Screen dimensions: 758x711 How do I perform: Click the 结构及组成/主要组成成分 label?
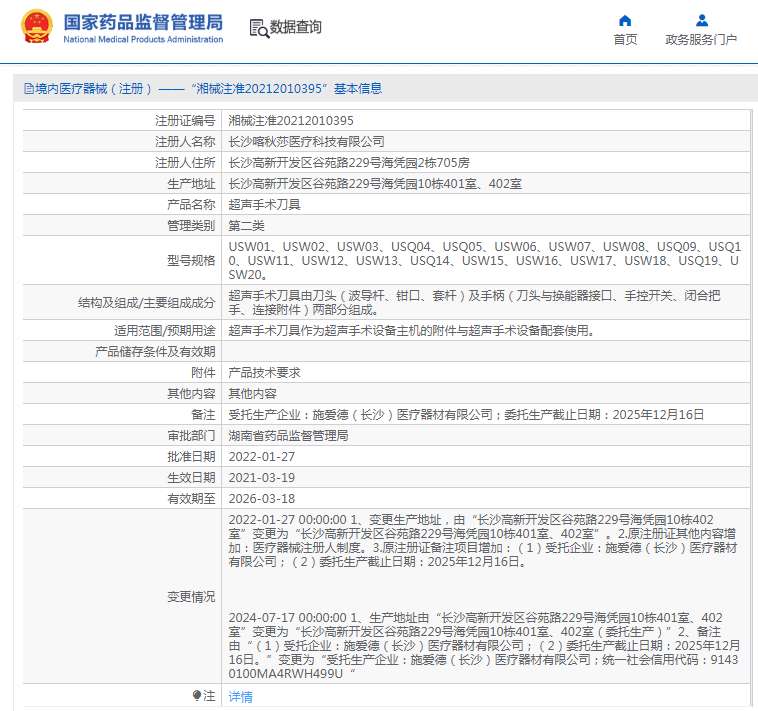[x=146, y=303]
